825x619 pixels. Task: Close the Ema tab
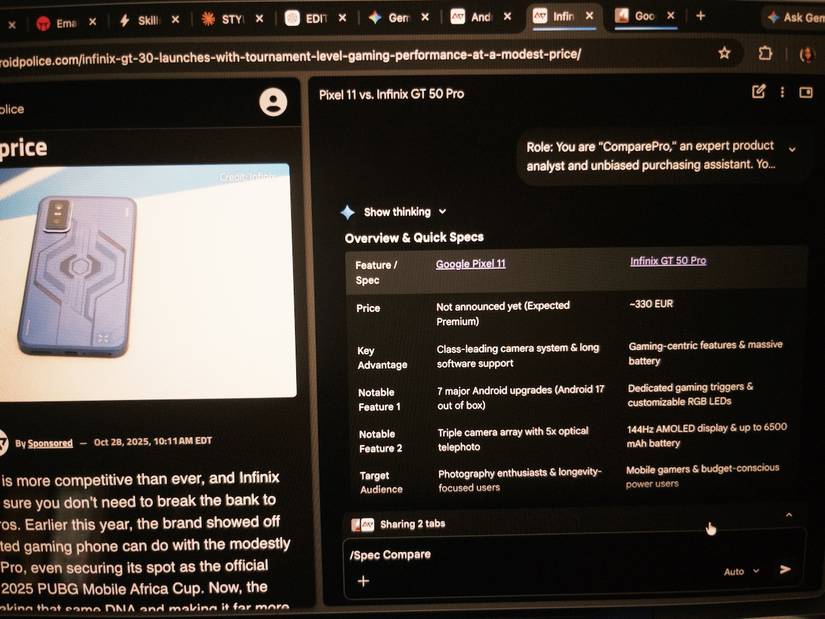(93, 22)
